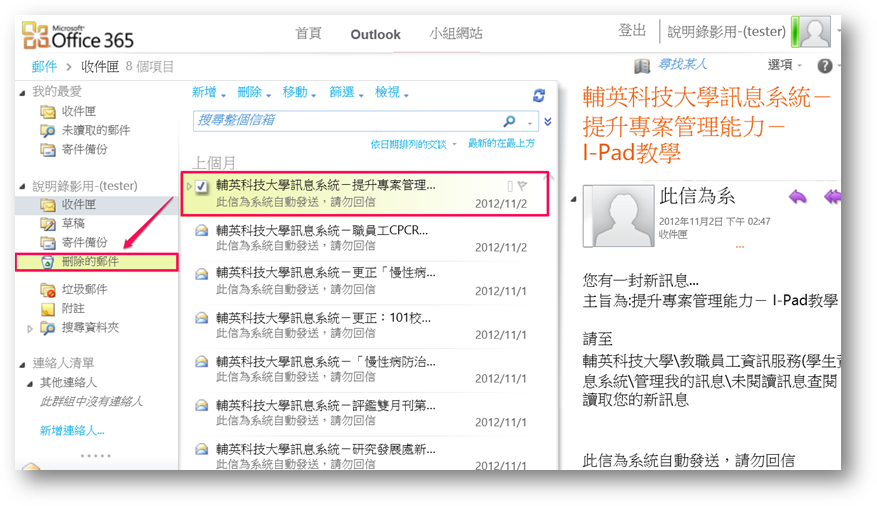The width and height of the screenshot is (877, 506).
Task: Open message 職員工CPCR in list
Action: [368, 238]
